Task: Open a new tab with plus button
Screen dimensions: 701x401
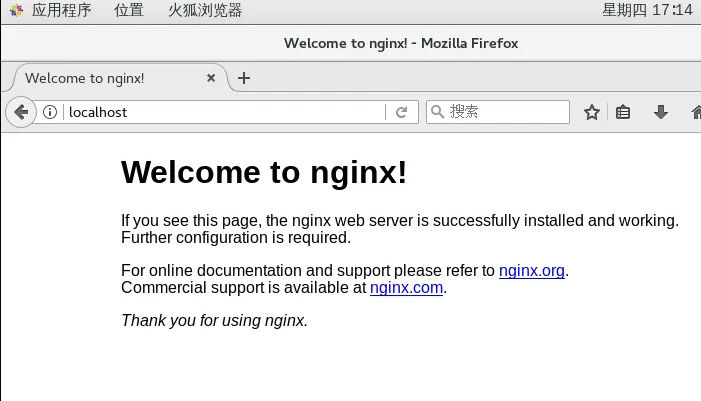Action: pyautogui.click(x=243, y=78)
